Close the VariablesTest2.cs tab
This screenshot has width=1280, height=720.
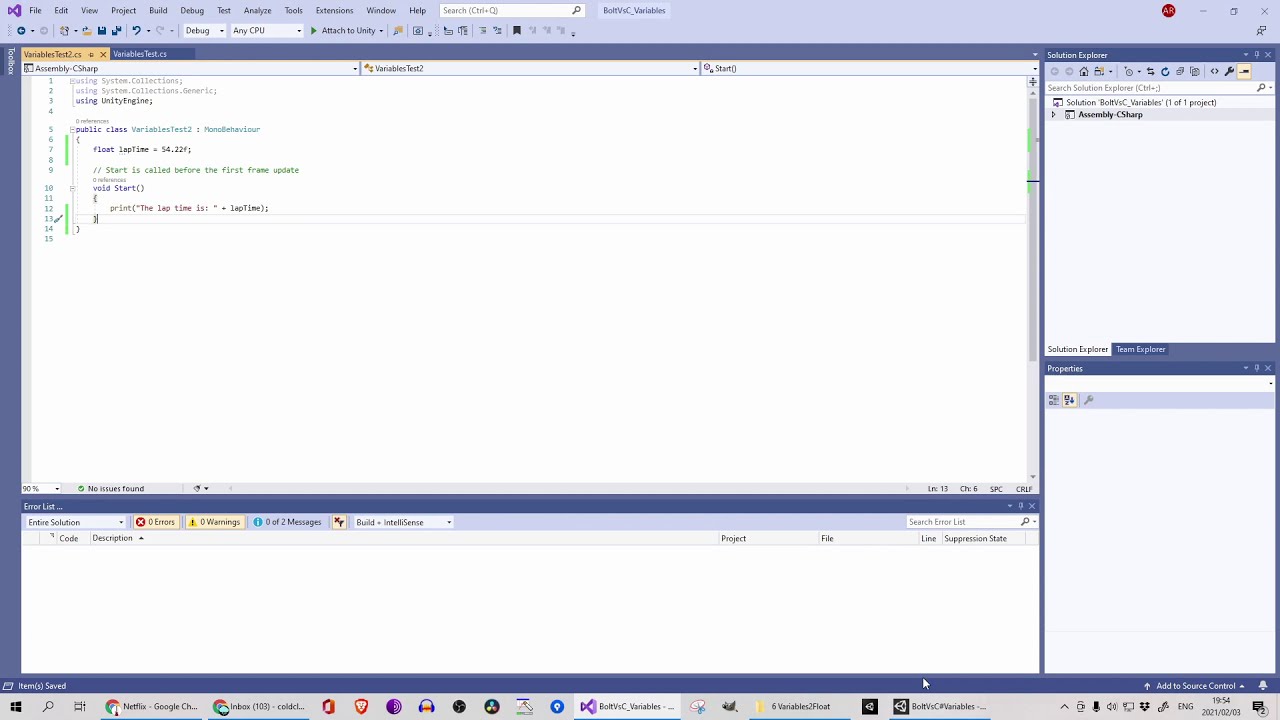point(103,54)
